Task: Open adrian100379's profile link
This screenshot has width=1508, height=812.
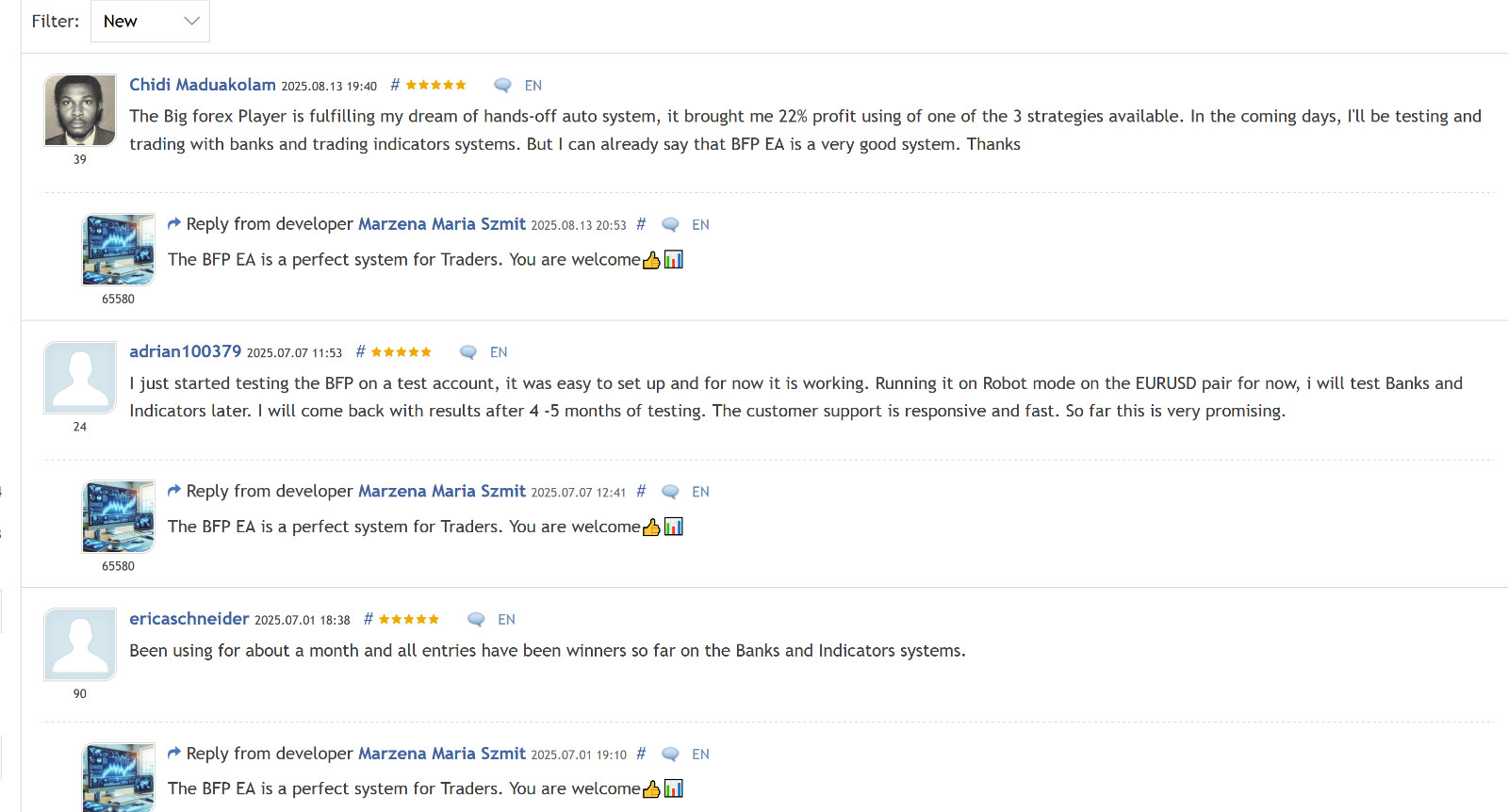Action: (186, 351)
